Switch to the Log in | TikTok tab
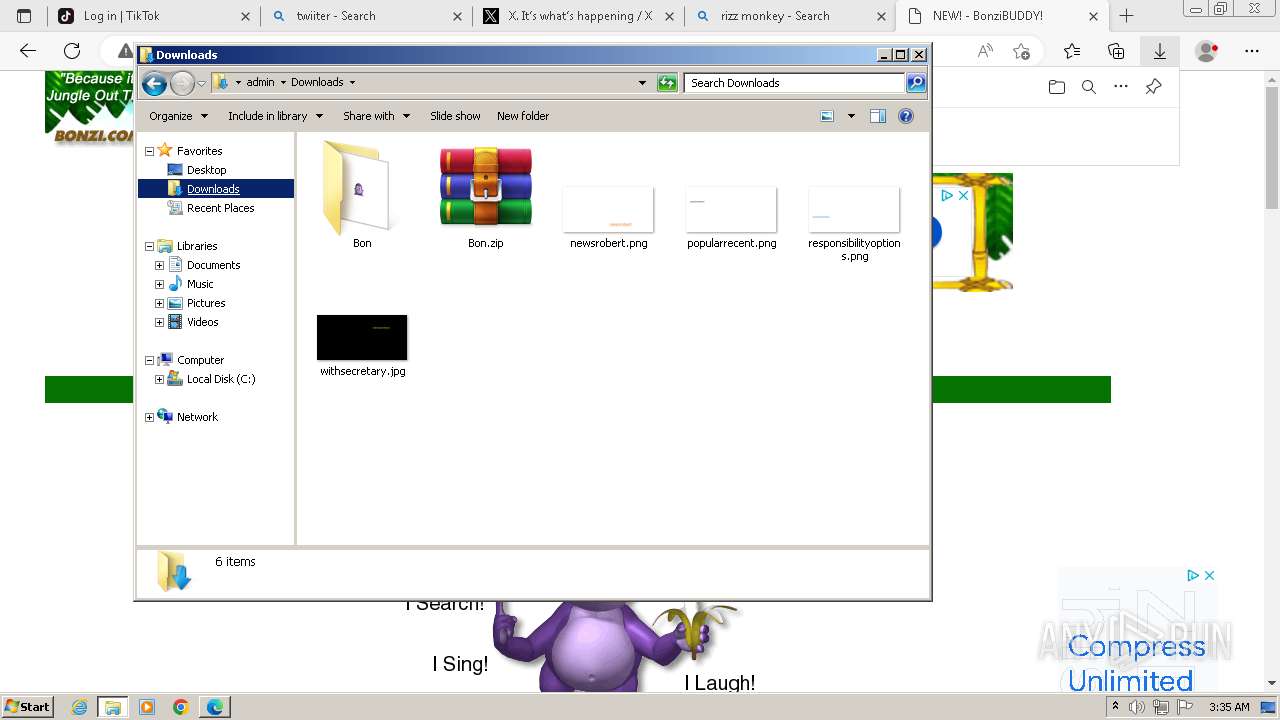Screen dimensions: 1280x720 coord(153,16)
